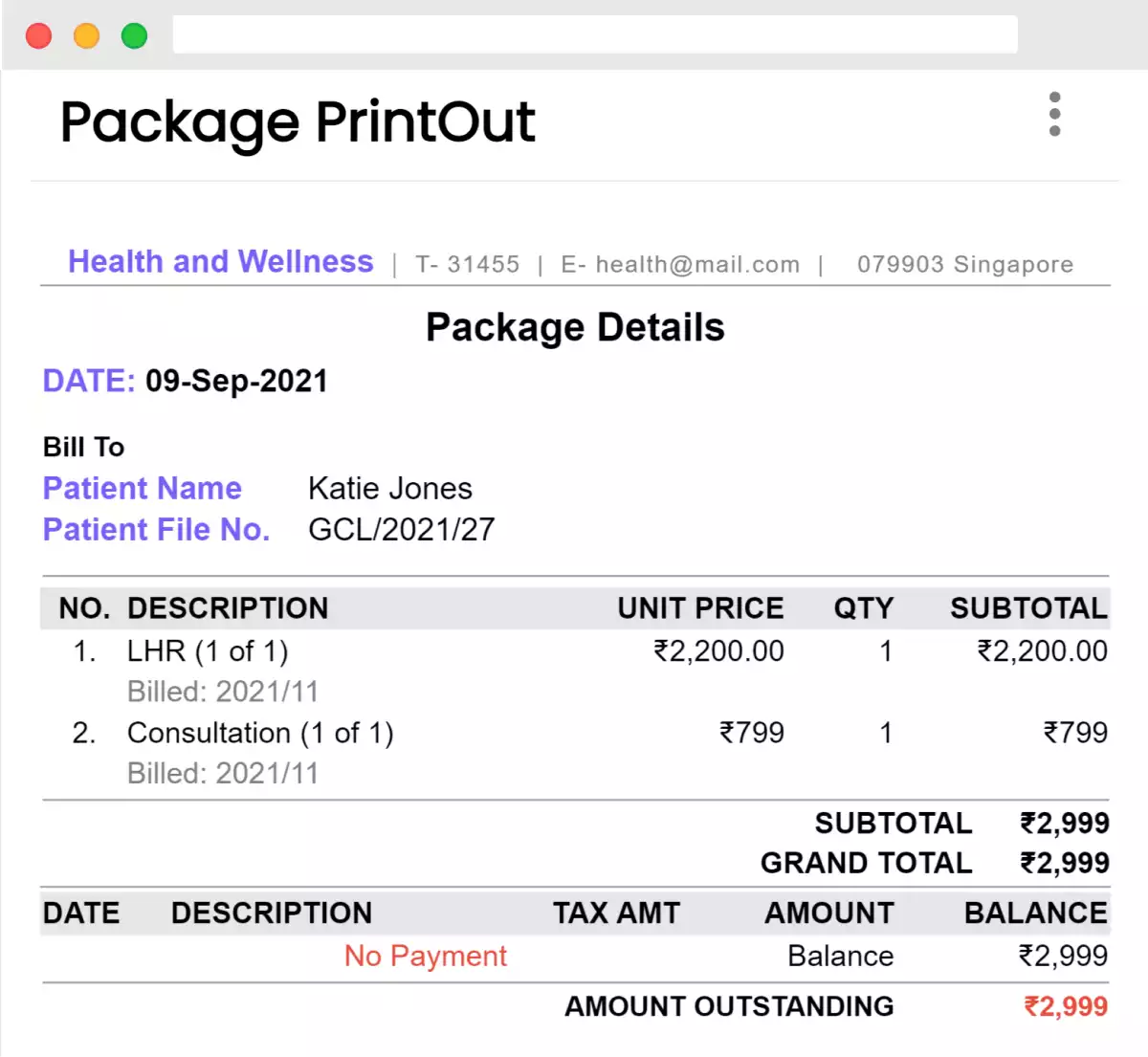Viewport: 1148px width, 1057px height.
Task: Click the Bill To label
Action: click(83, 447)
